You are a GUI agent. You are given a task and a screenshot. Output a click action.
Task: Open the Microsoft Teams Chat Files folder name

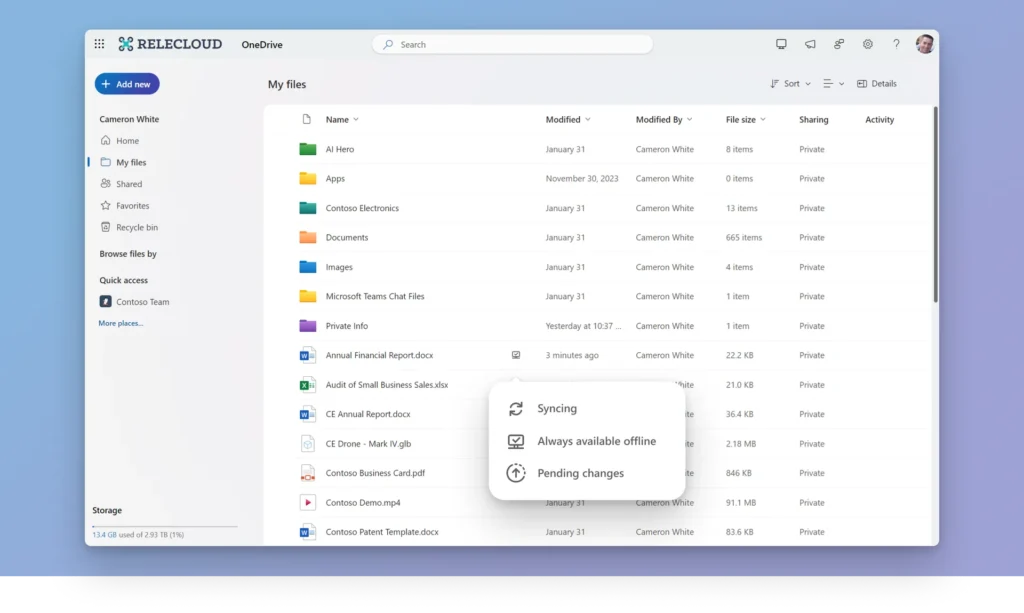(375, 296)
